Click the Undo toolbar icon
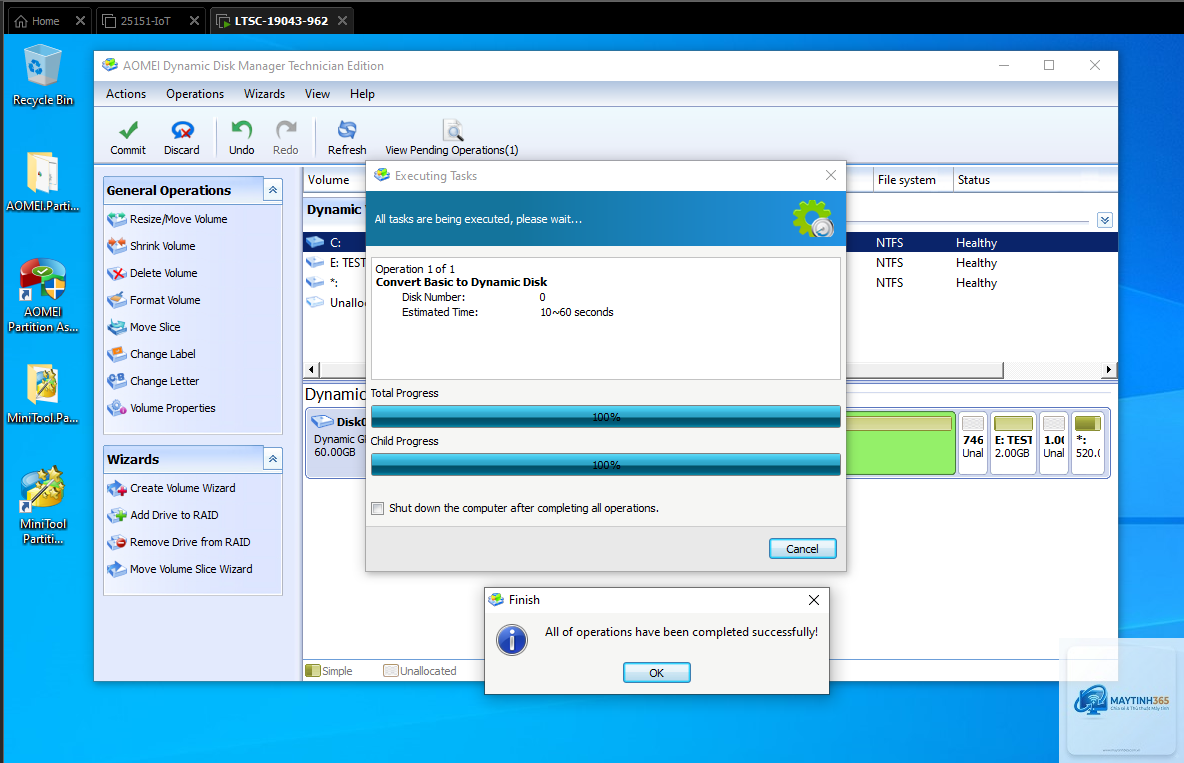Image resolution: width=1184 pixels, height=763 pixels. (x=242, y=137)
